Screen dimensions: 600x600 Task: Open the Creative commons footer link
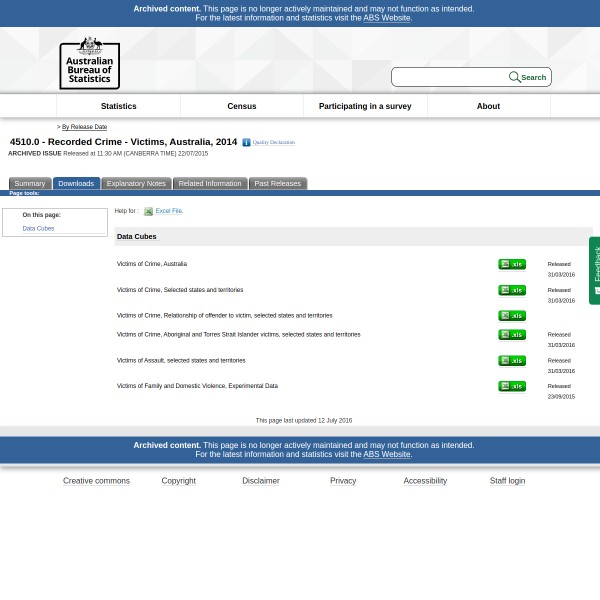click(x=96, y=481)
